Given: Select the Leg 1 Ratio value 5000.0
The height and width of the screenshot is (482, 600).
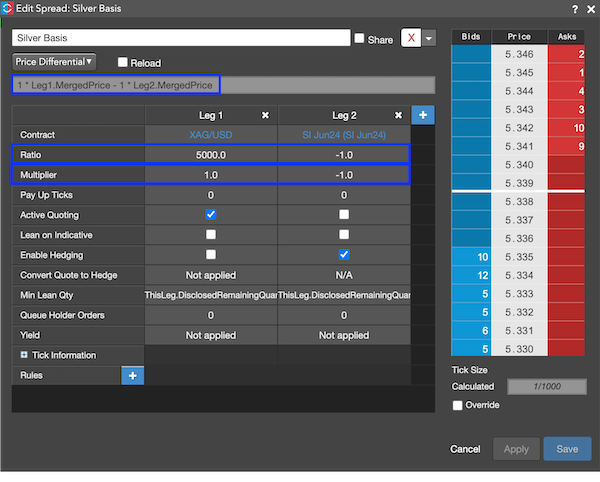Looking at the screenshot, I should 211,155.
